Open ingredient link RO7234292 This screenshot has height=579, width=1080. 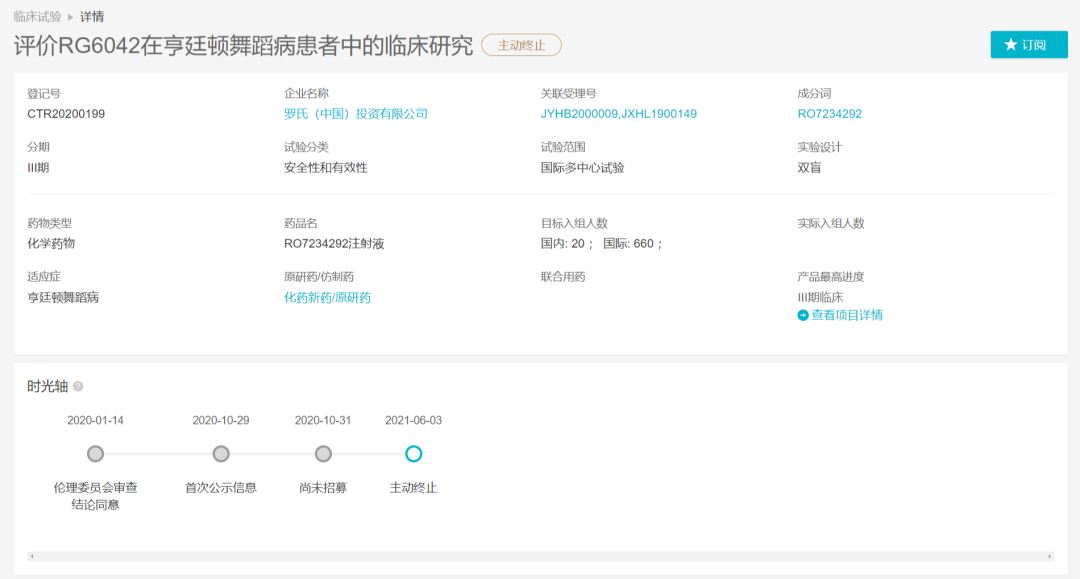829,114
